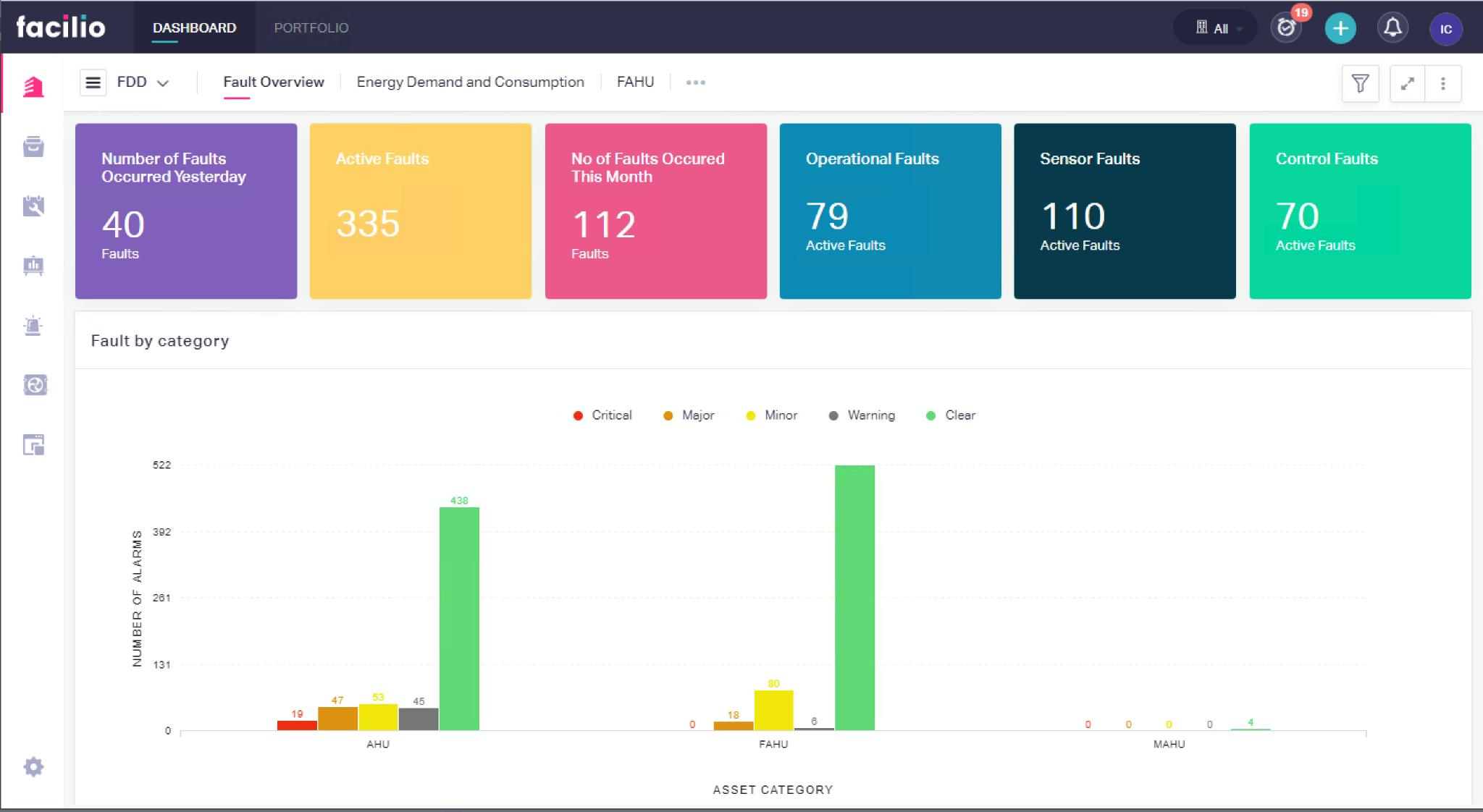Open the notifications bell icon
Viewport: 1483px width, 812px height.
point(1392,28)
